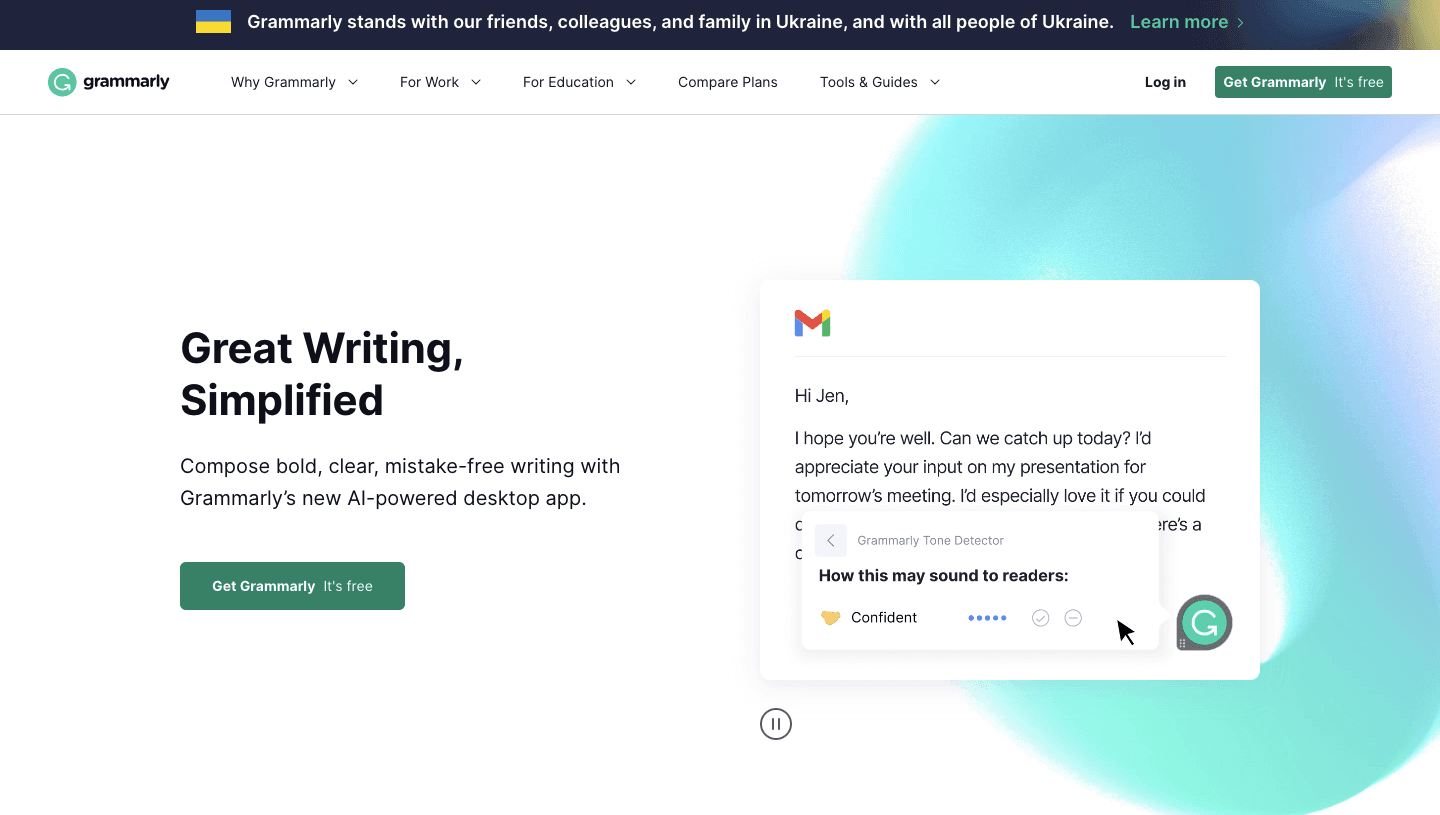The height and width of the screenshot is (815, 1440).
Task: Pause the hero animation
Action: point(776,723)
